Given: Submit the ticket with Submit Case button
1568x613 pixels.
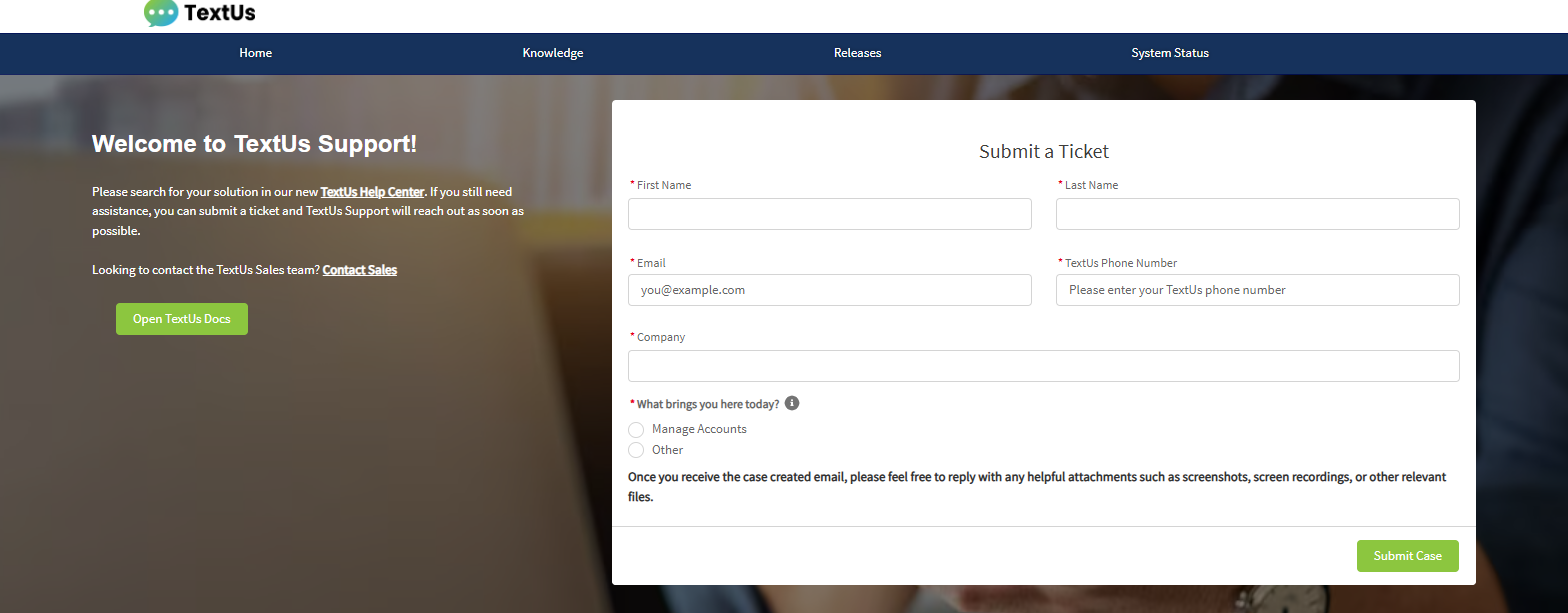Looking at the screenshot, I should tap(1408, 556).
